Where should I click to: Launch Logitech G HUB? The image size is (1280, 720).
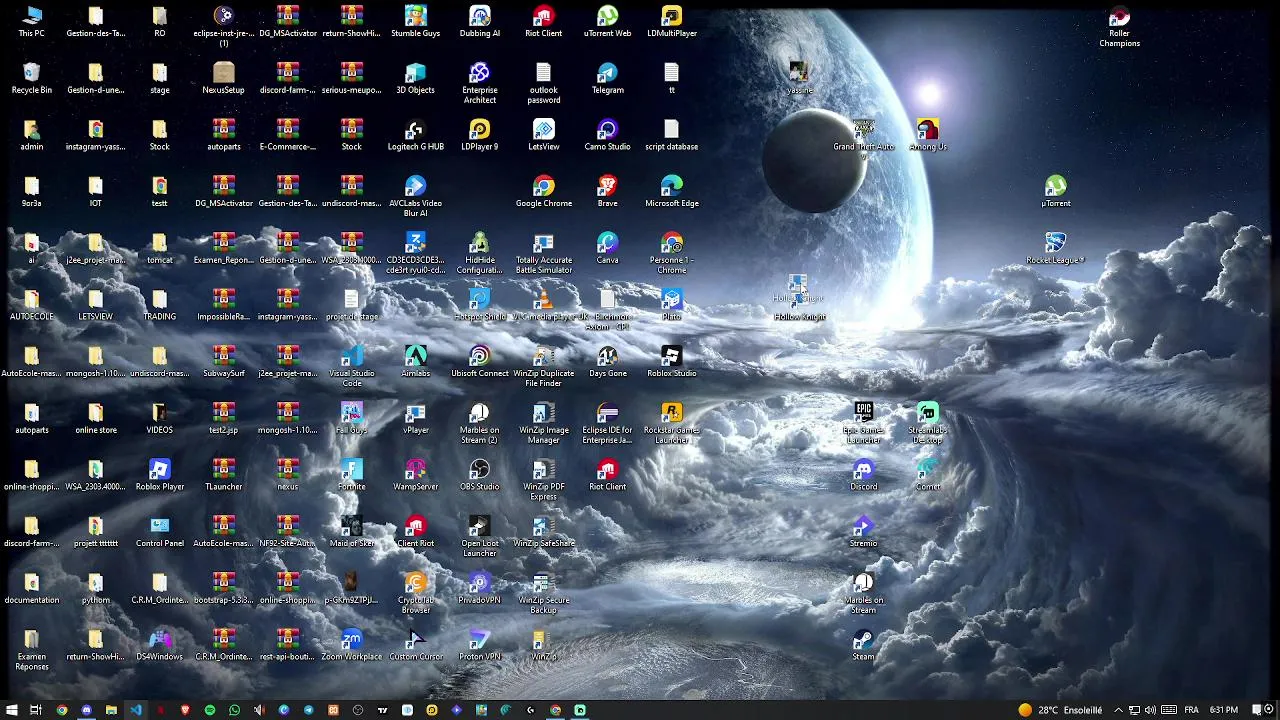(415, 136)
